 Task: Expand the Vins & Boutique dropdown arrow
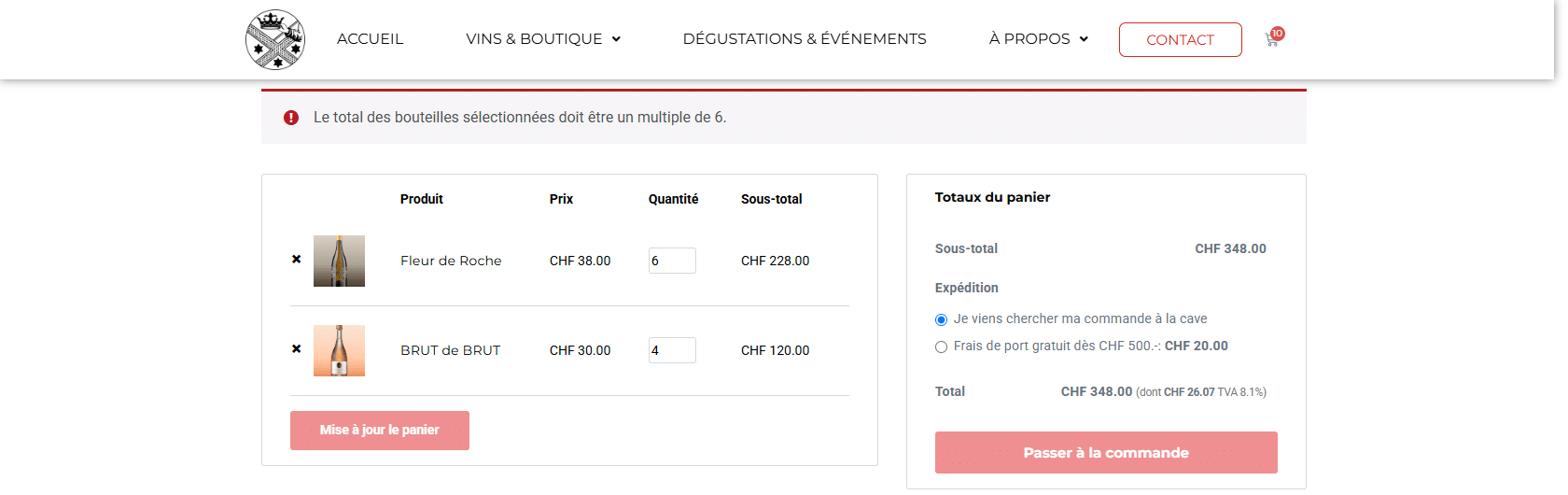pos(616,39)
